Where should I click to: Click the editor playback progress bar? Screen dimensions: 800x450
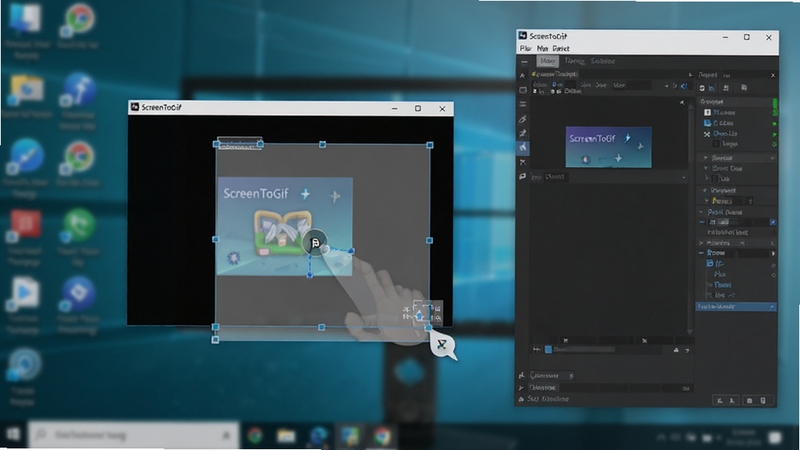(x=584, y=349)
